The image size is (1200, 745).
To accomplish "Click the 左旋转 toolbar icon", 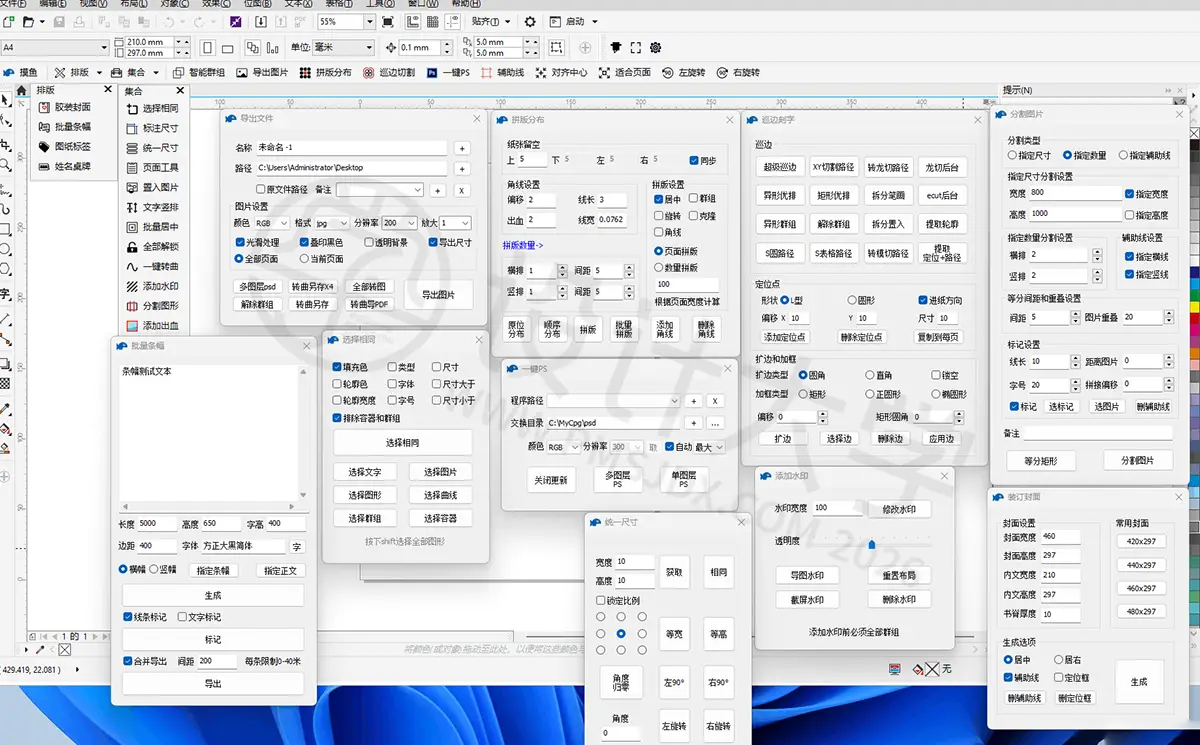I will click(669, 73).
